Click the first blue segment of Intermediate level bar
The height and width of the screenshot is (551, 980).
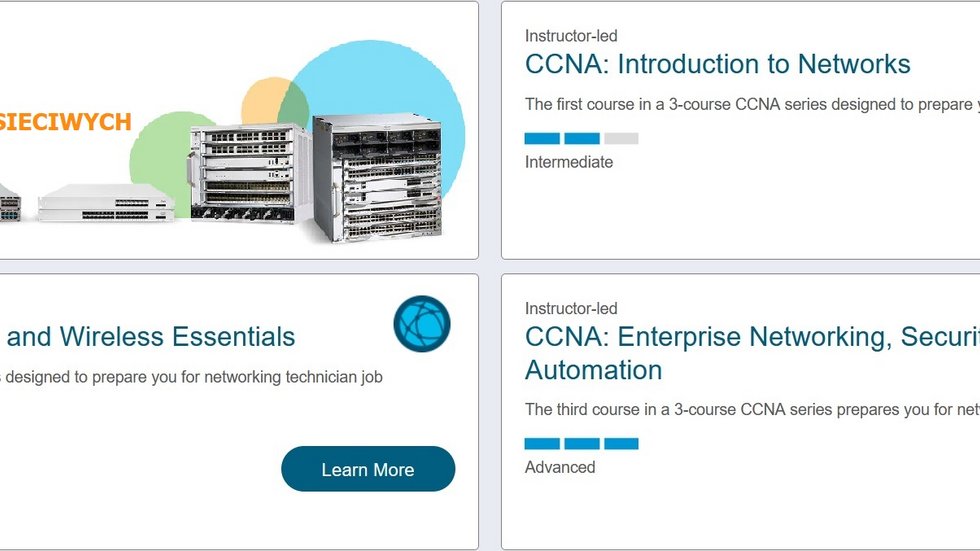click(x=542, y=139)
